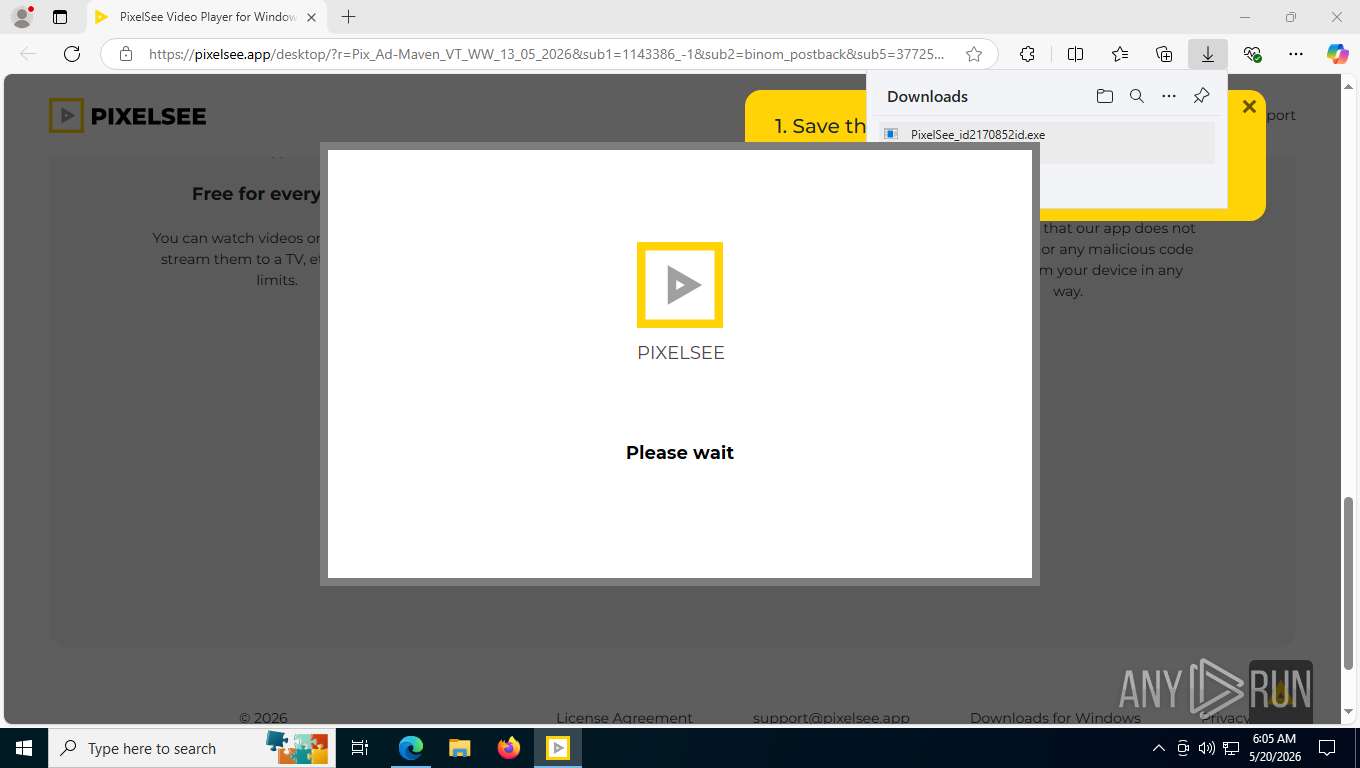Click the Downloads toolbar button
Viewport: 1360px width, 768px height.
tap(1208, 54)
